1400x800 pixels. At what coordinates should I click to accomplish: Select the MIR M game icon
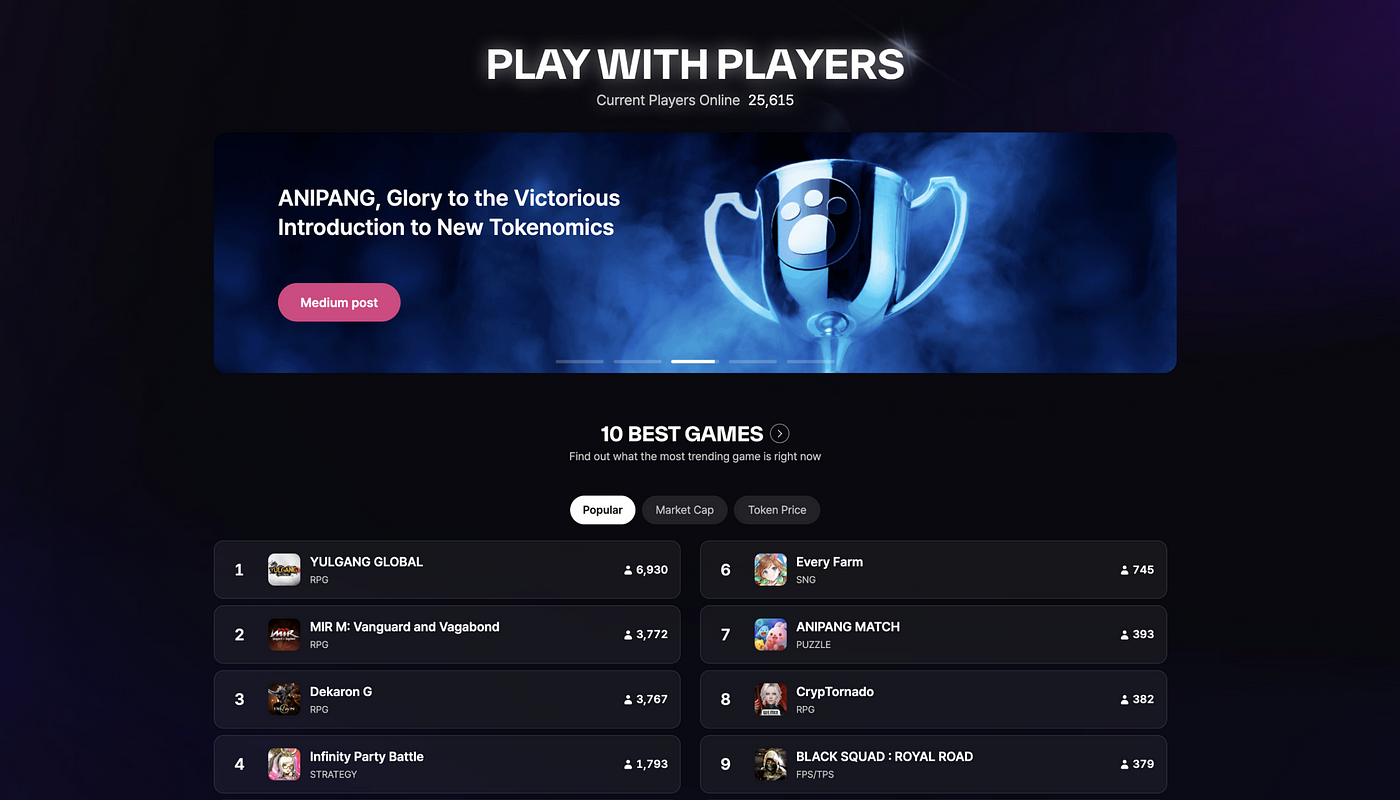point(284,634)
